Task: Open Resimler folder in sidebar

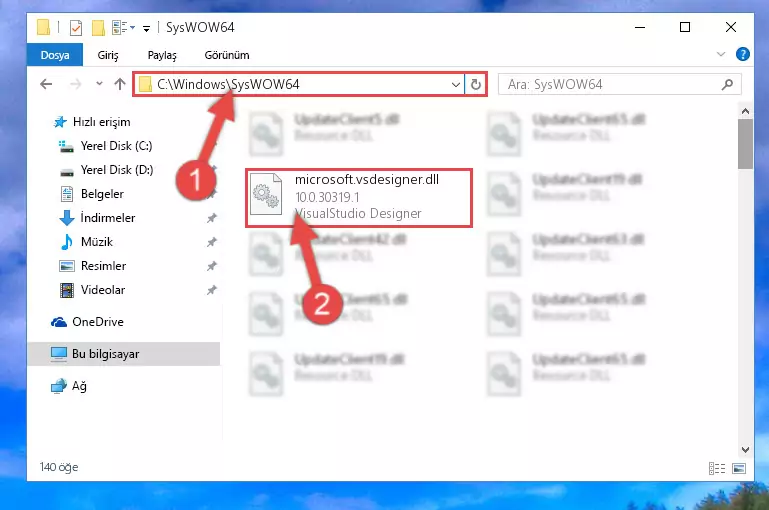Action: (103, 266)
